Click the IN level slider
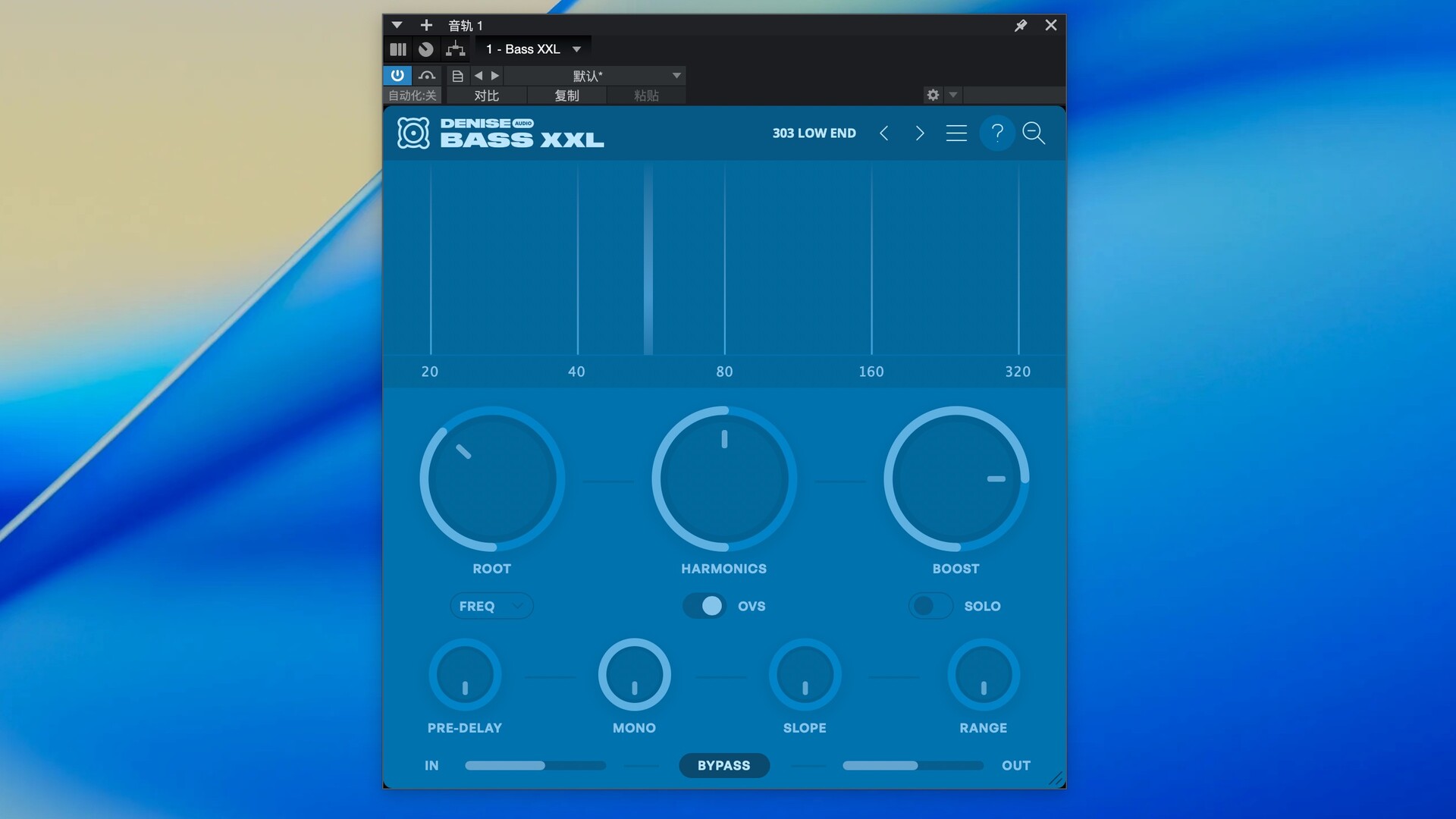The width and height of the screenshot is (1456, 819). (535, 766)
